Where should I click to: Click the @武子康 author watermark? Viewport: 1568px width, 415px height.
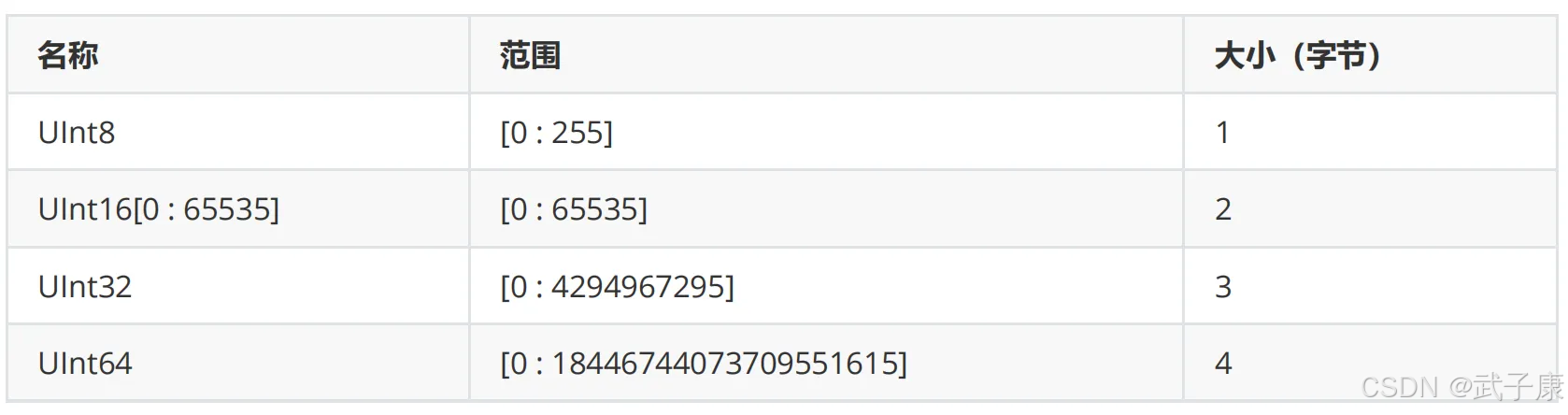click(1504, 387)
